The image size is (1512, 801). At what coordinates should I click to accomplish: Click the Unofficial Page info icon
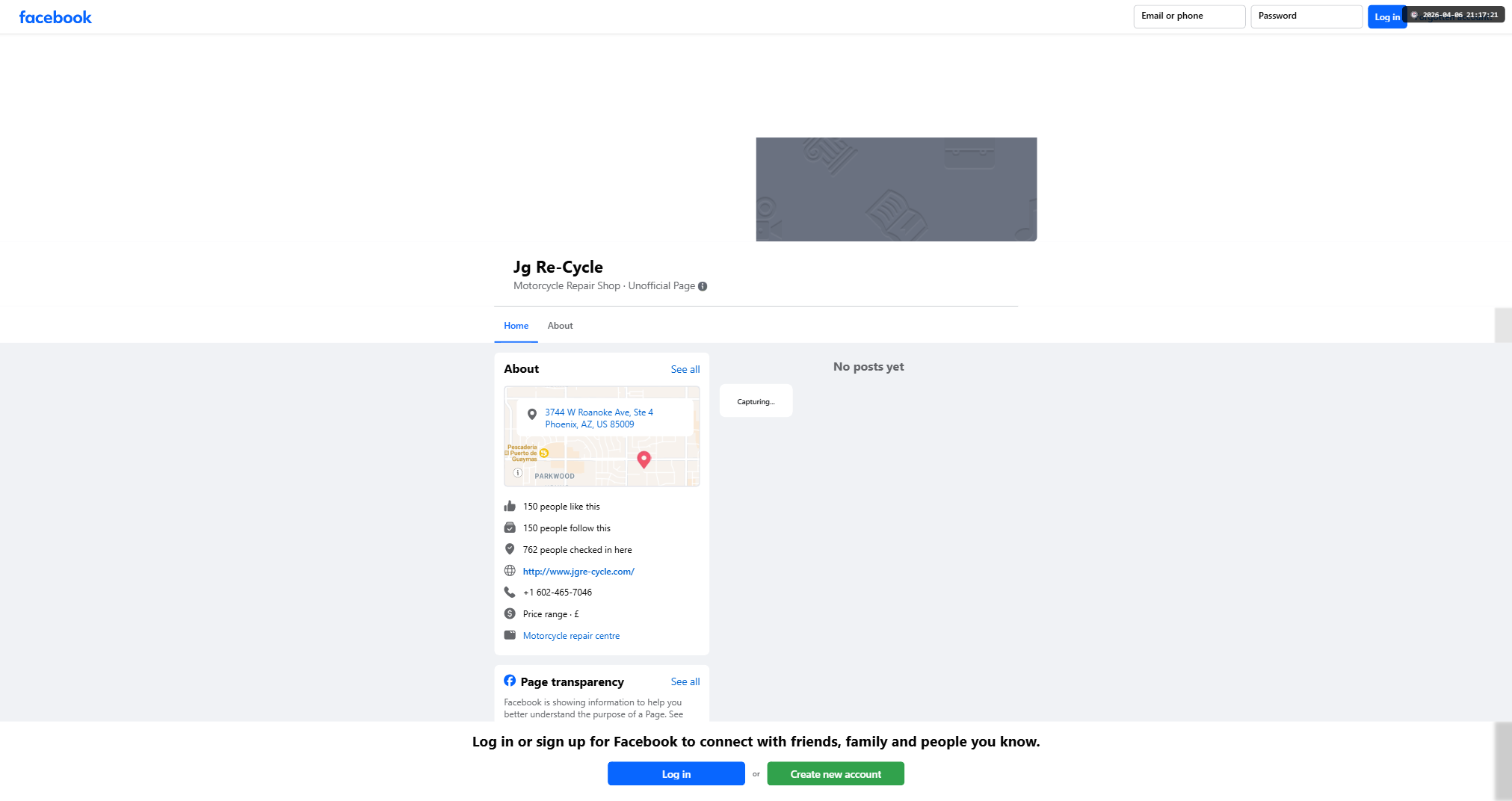click(703, 286)
